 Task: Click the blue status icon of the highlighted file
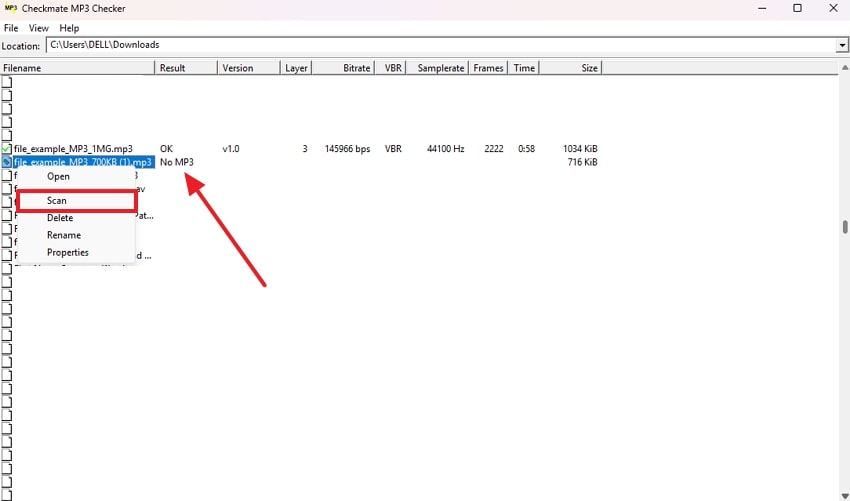coord(6,162)
